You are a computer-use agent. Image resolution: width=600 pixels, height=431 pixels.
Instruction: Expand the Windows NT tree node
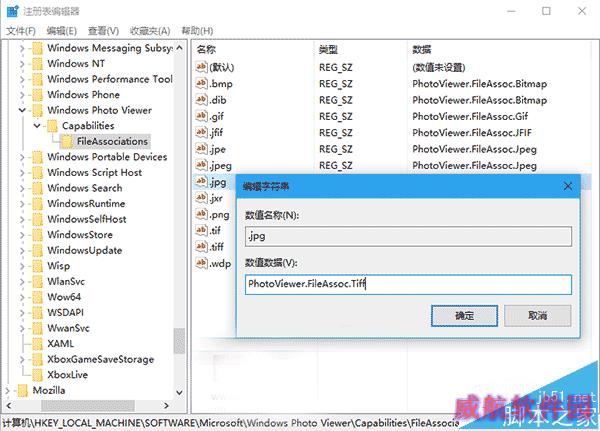click(22, 64)
